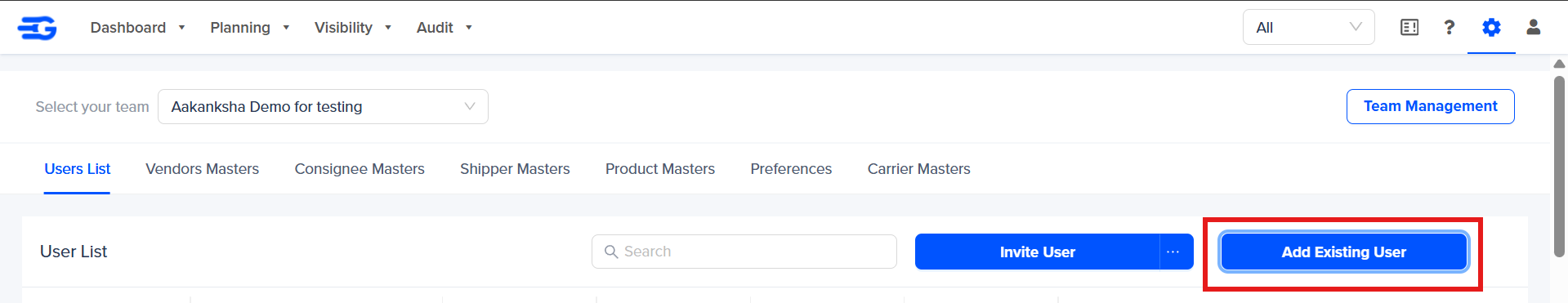This screenshot has width=1568, height=303.
Task: Expand the Dashboard menu
Action: tap(137, 28)
